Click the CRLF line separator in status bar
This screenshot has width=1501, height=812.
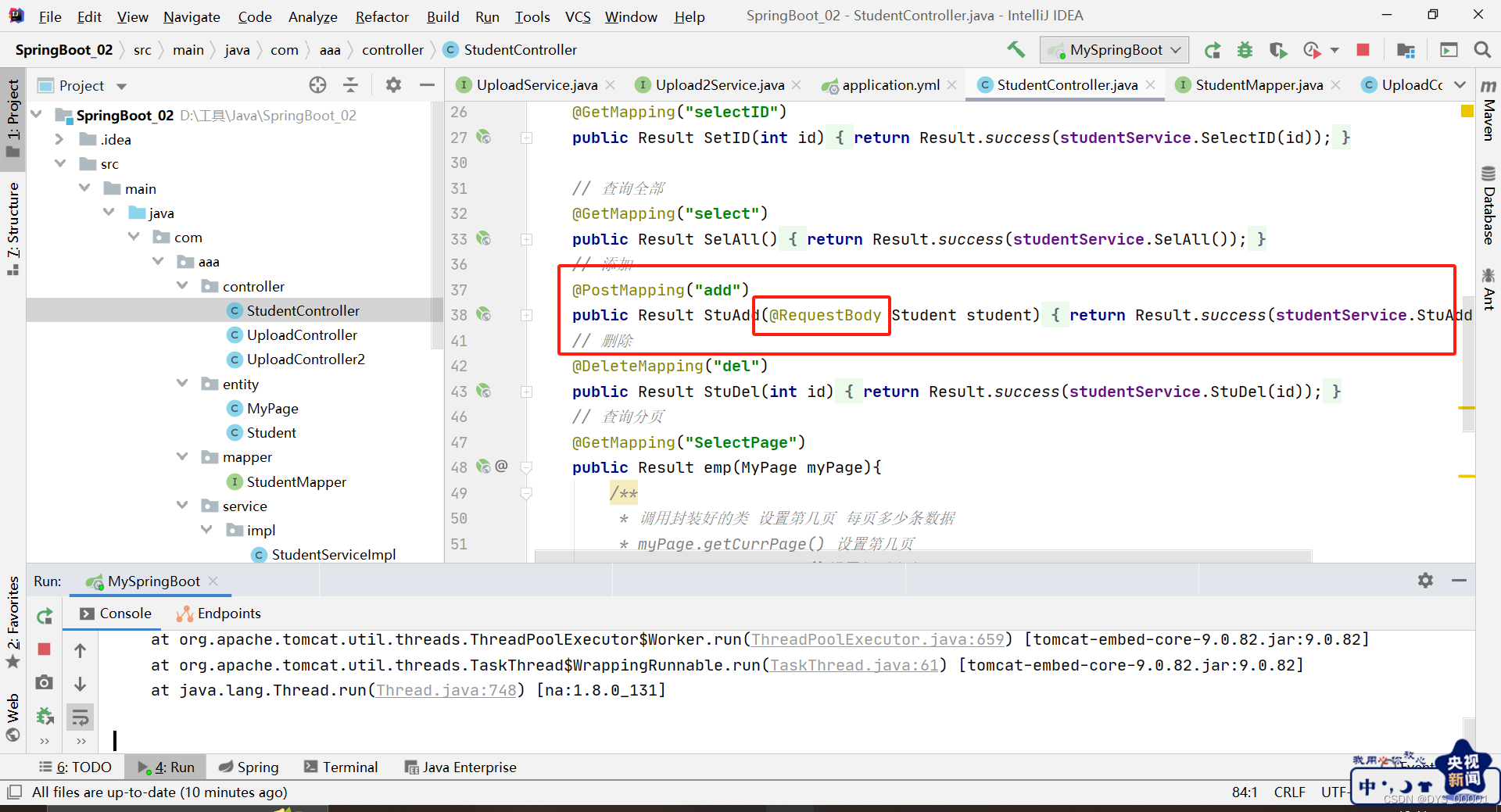1289,792
